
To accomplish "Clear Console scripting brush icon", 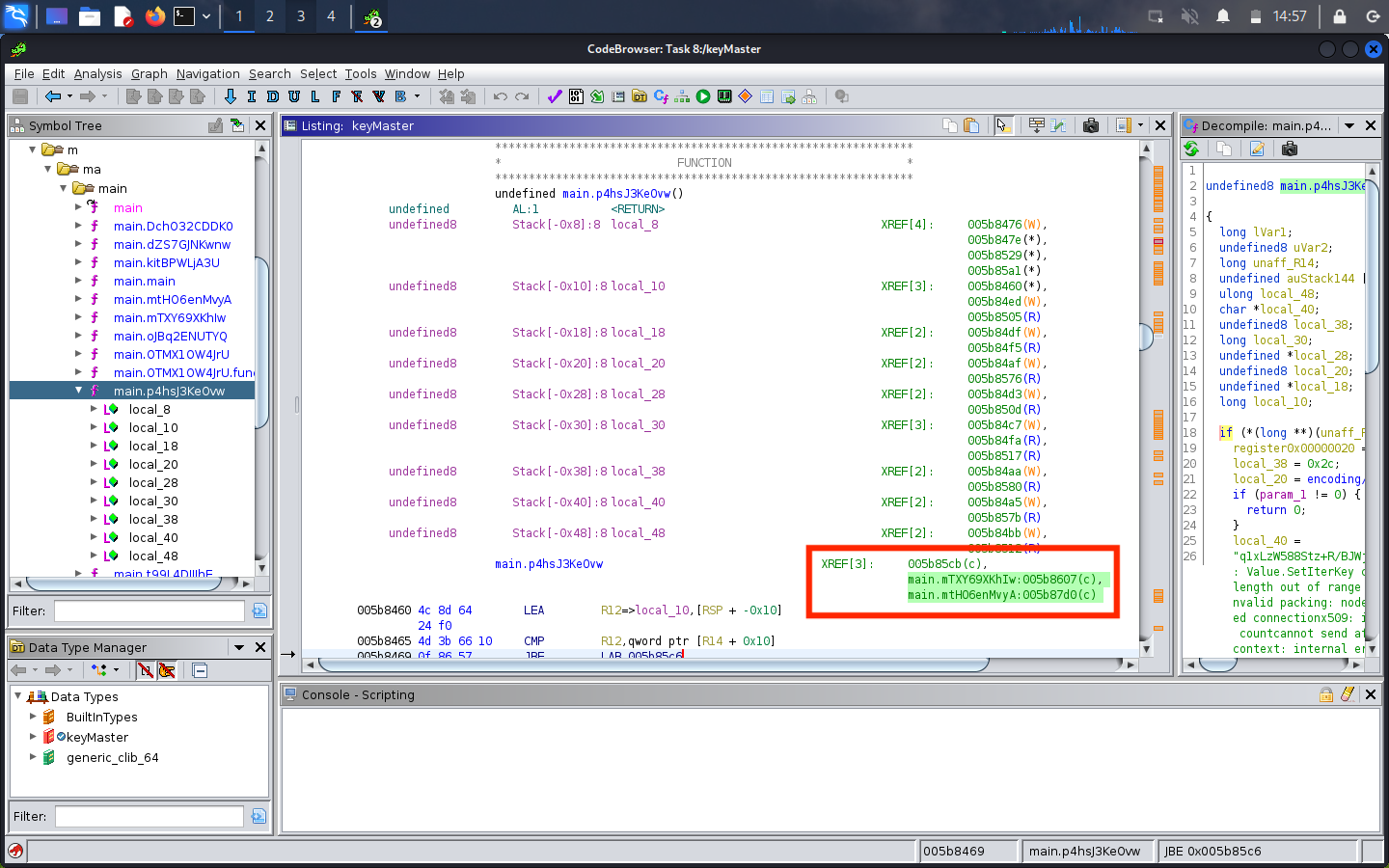I will (x=1348, y=694).
